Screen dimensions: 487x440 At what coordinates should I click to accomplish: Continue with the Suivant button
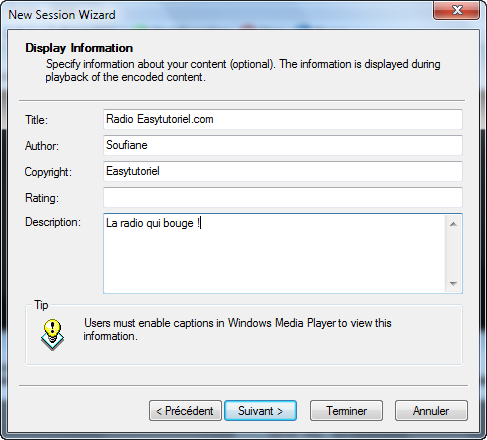pyautogui.click(x=260, y=411)
